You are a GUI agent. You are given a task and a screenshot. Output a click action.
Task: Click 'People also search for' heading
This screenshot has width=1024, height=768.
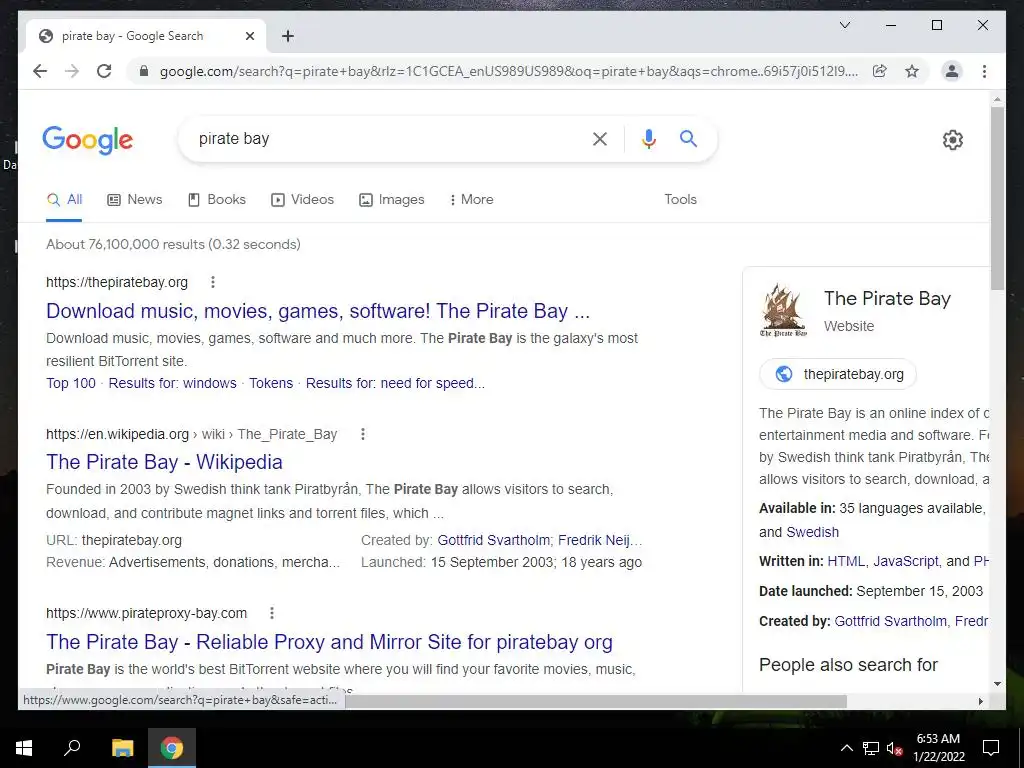[x=848, y=665]
